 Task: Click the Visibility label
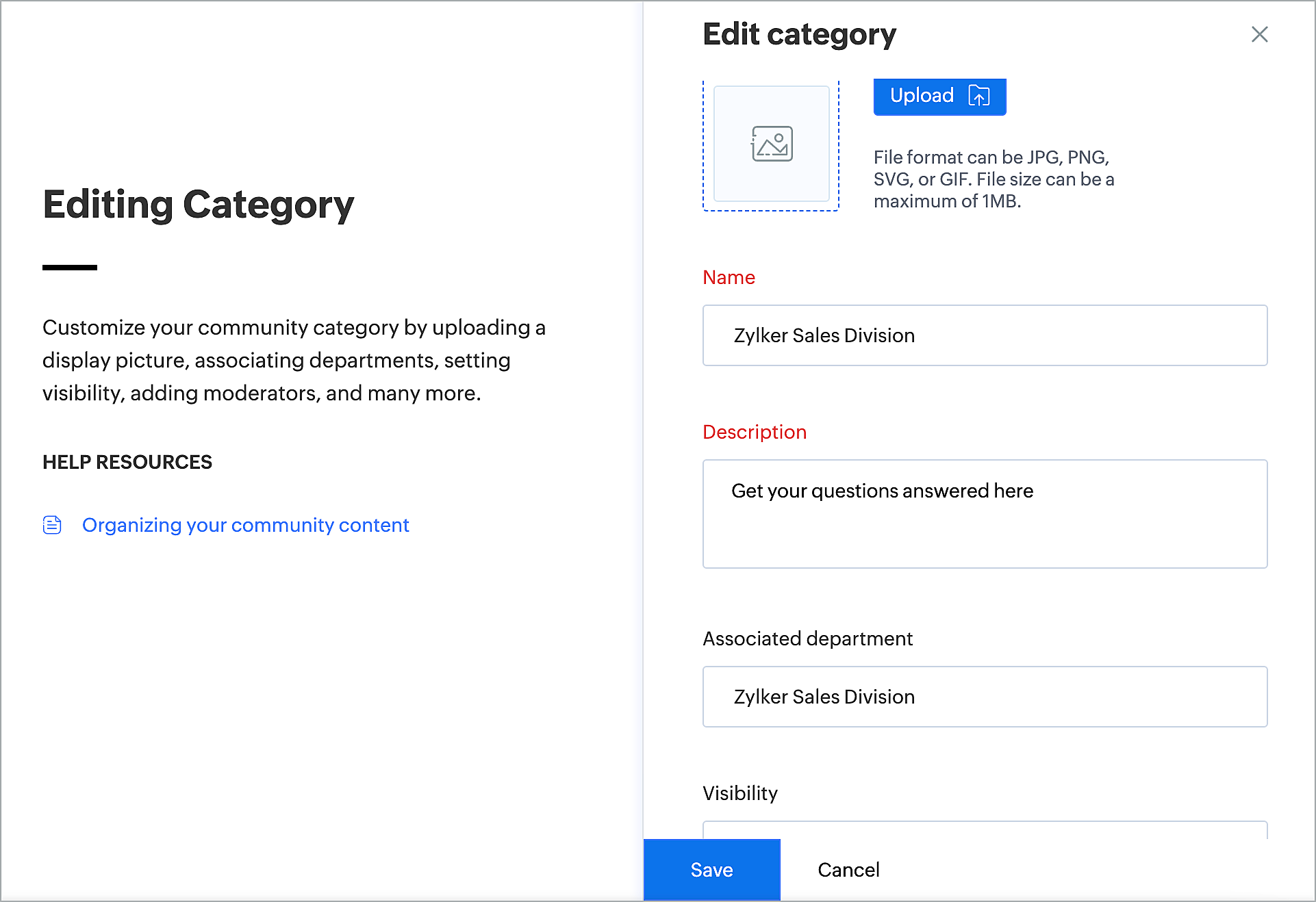[x=739, y=793]
